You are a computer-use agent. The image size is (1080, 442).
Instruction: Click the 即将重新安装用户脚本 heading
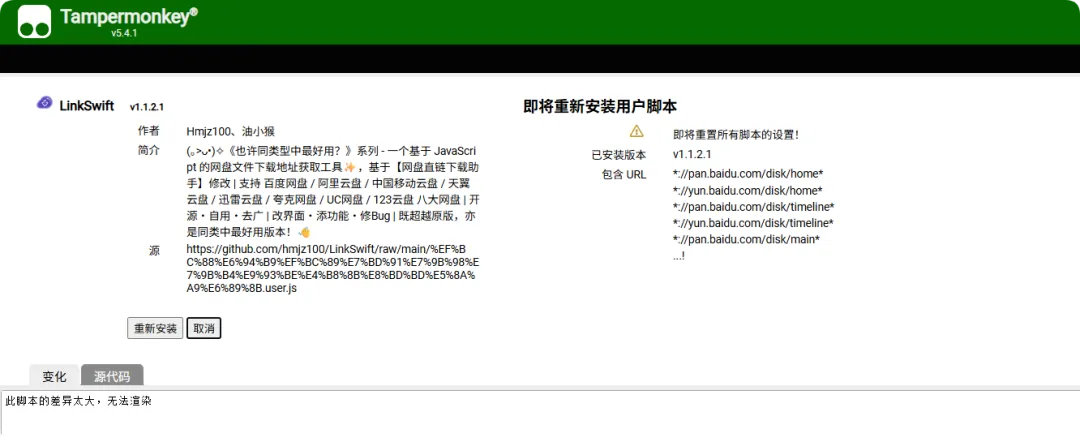pos(600,106)
